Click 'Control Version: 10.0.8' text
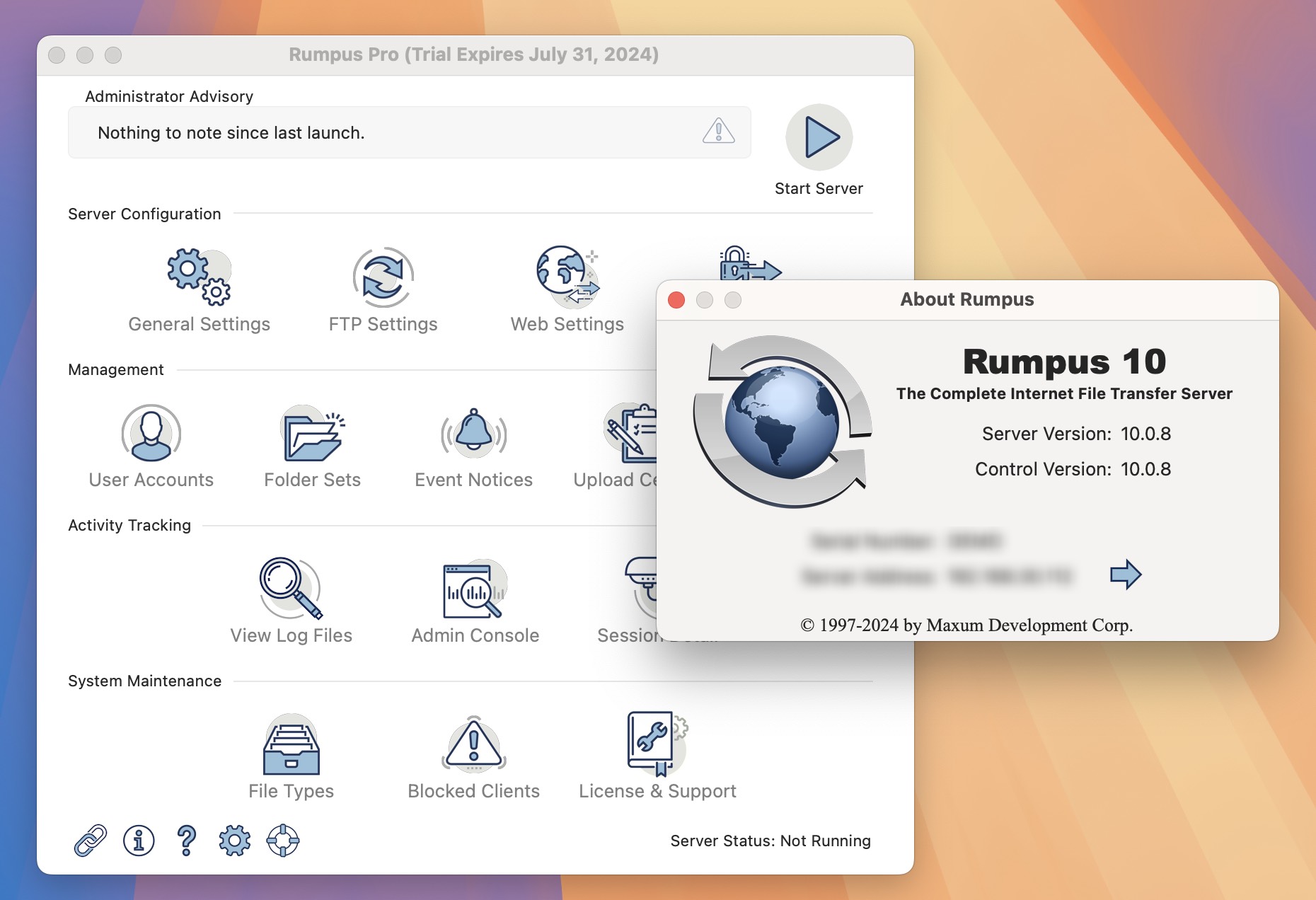Screen dimensions: 1316x900 click(1073, 469)
